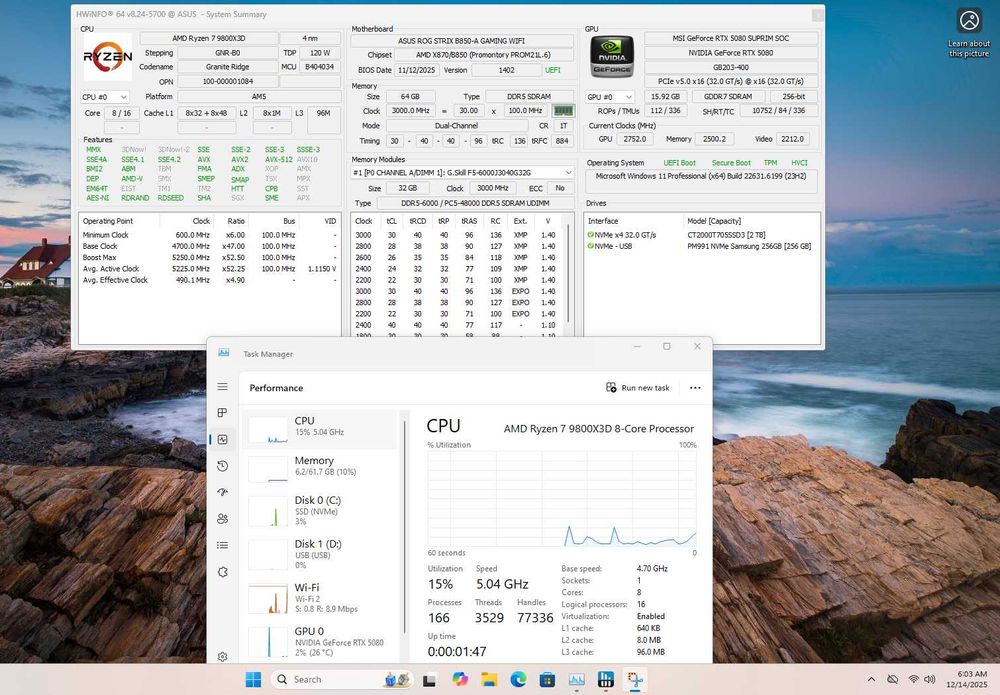This screenshot has height=695, width=1000.
Task: Select Wi-Fi in Task Manager performance list
Action: (x=320, y=597)
